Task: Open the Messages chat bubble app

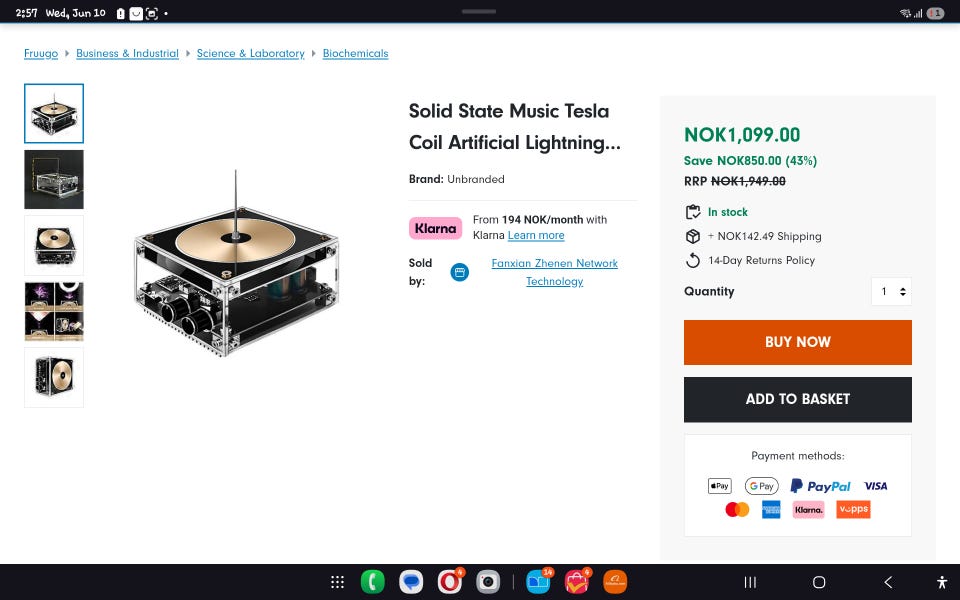Action: (411, 582)
